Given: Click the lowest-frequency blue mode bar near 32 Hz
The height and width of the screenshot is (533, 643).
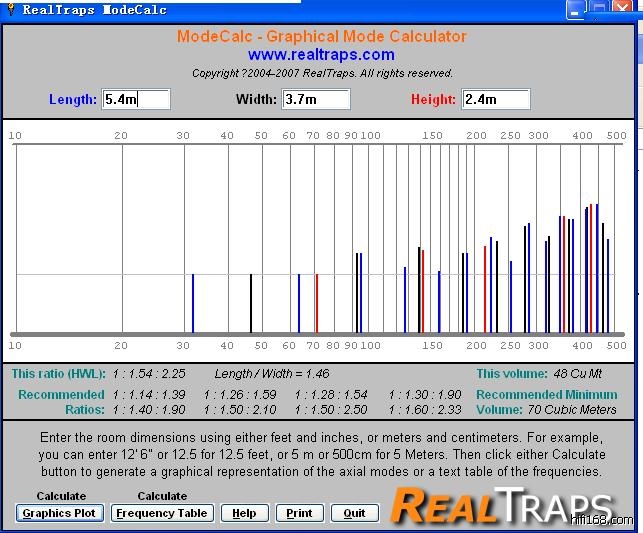Looking at the screenshot, I should click(193, 303).
